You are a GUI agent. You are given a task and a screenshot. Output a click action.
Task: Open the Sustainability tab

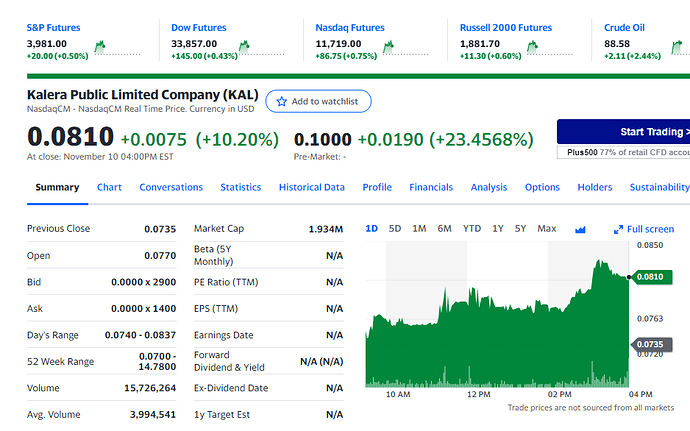pos(660,188)
